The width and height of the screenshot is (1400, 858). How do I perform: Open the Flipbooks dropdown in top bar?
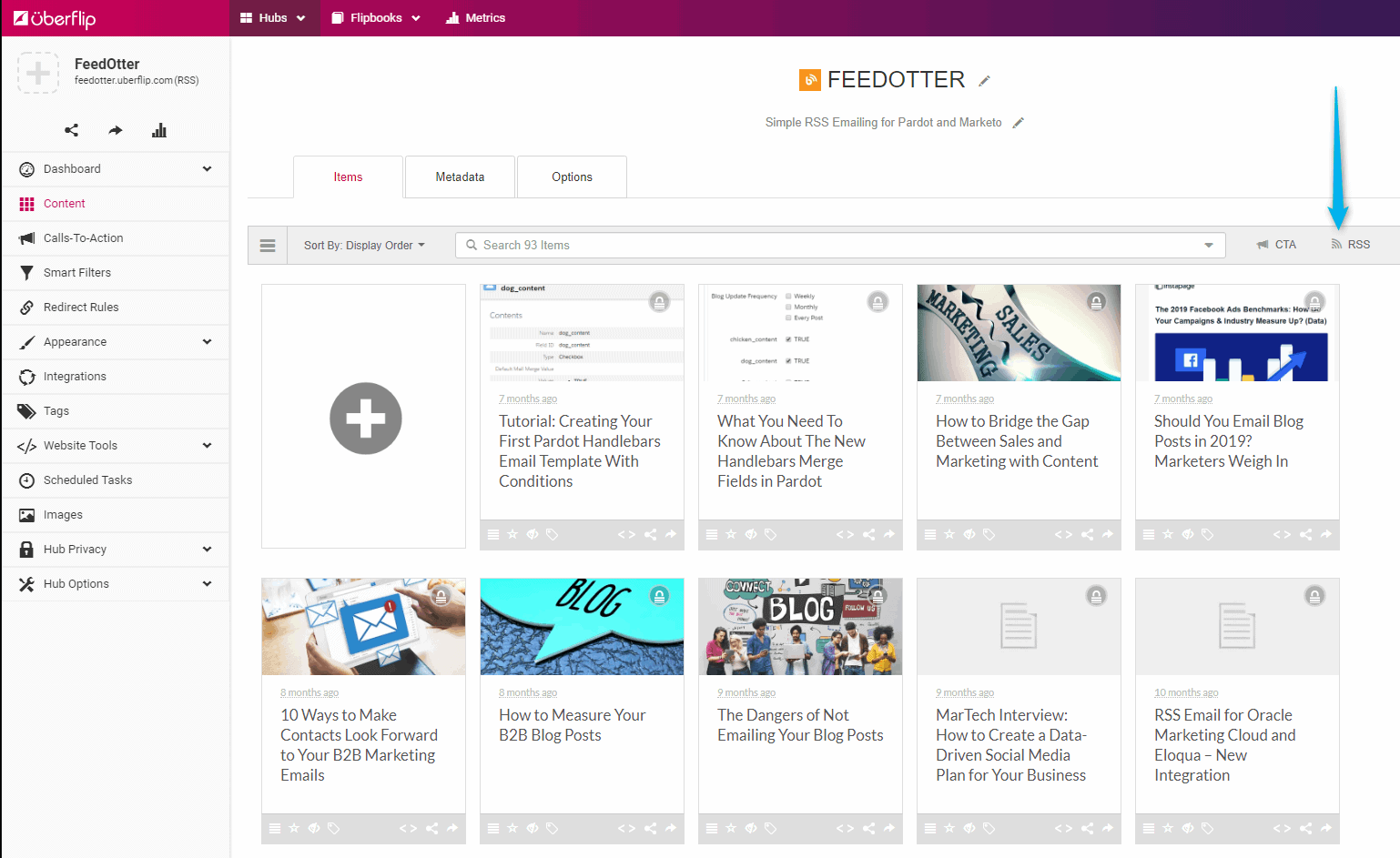376,18
